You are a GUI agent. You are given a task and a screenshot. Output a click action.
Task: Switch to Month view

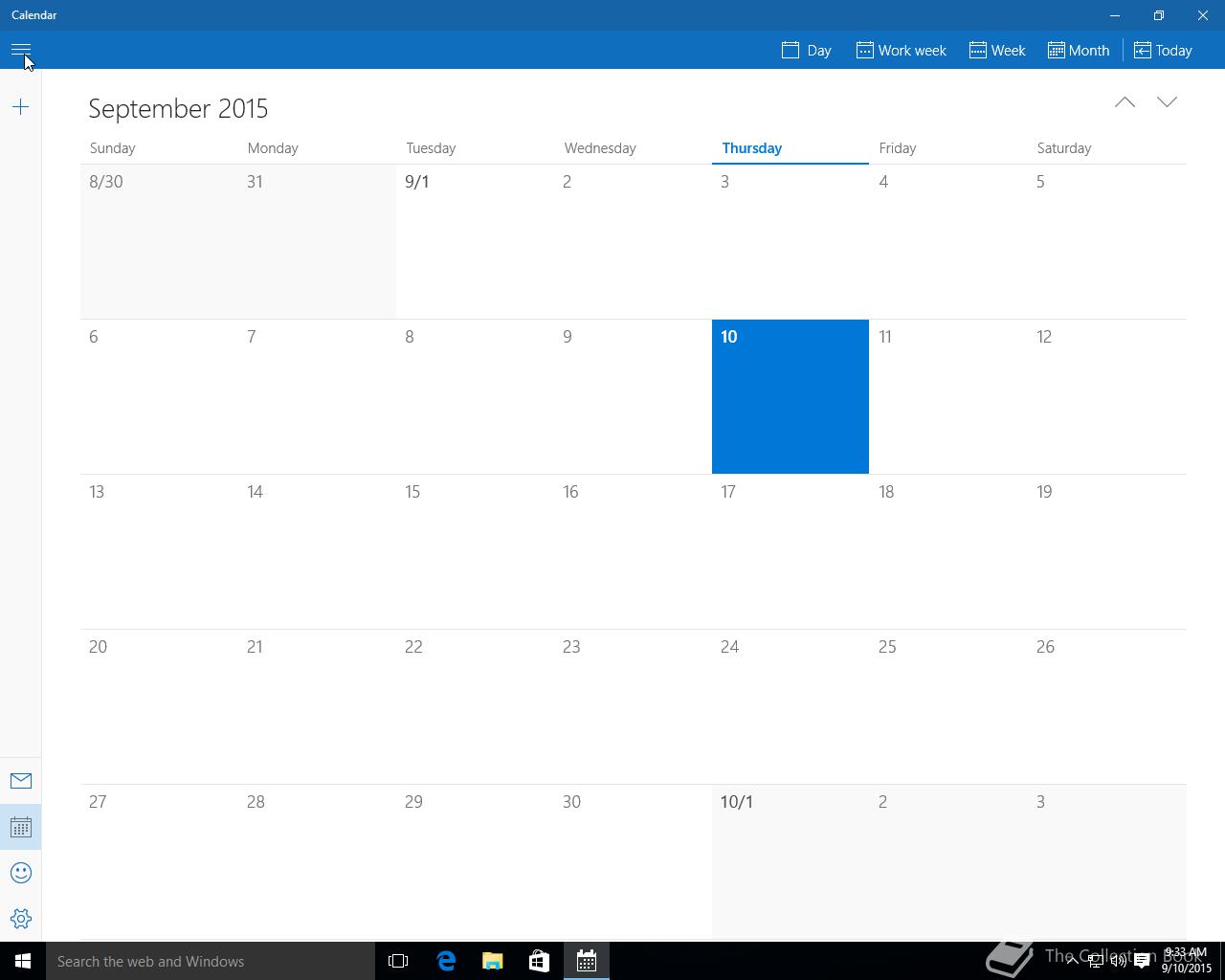(x=1079, y=50)
